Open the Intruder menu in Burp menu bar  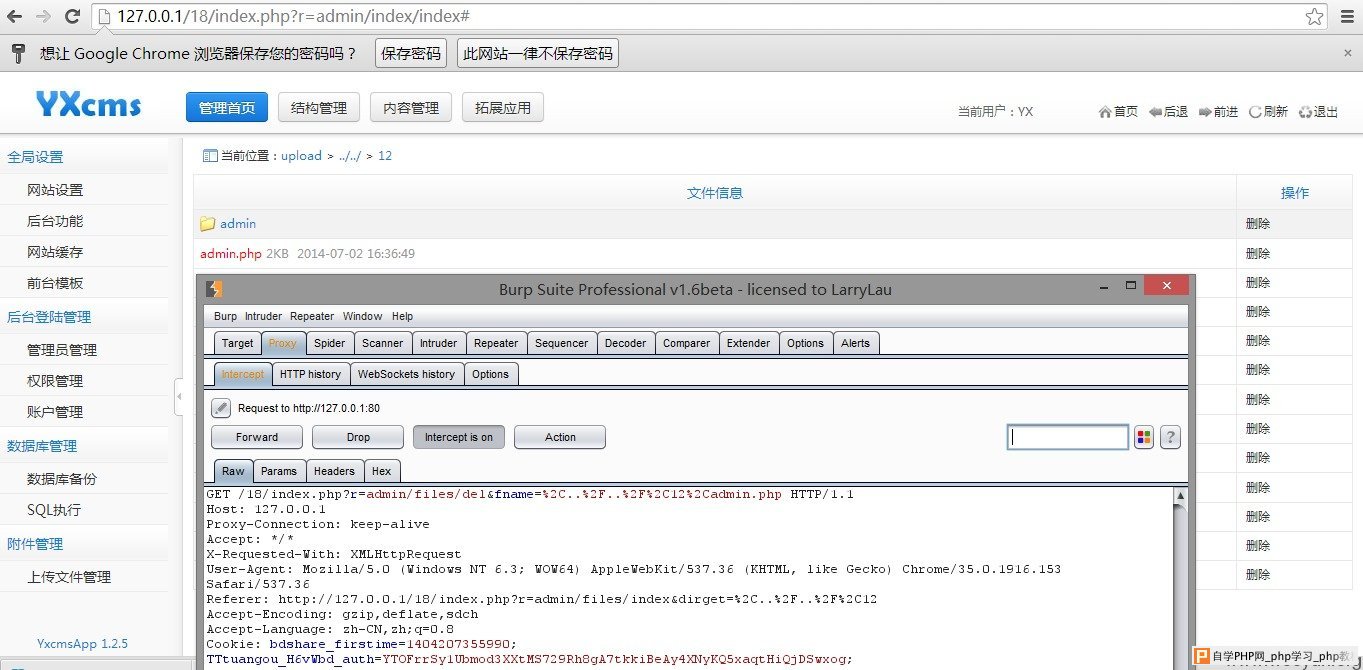(264, 316)
